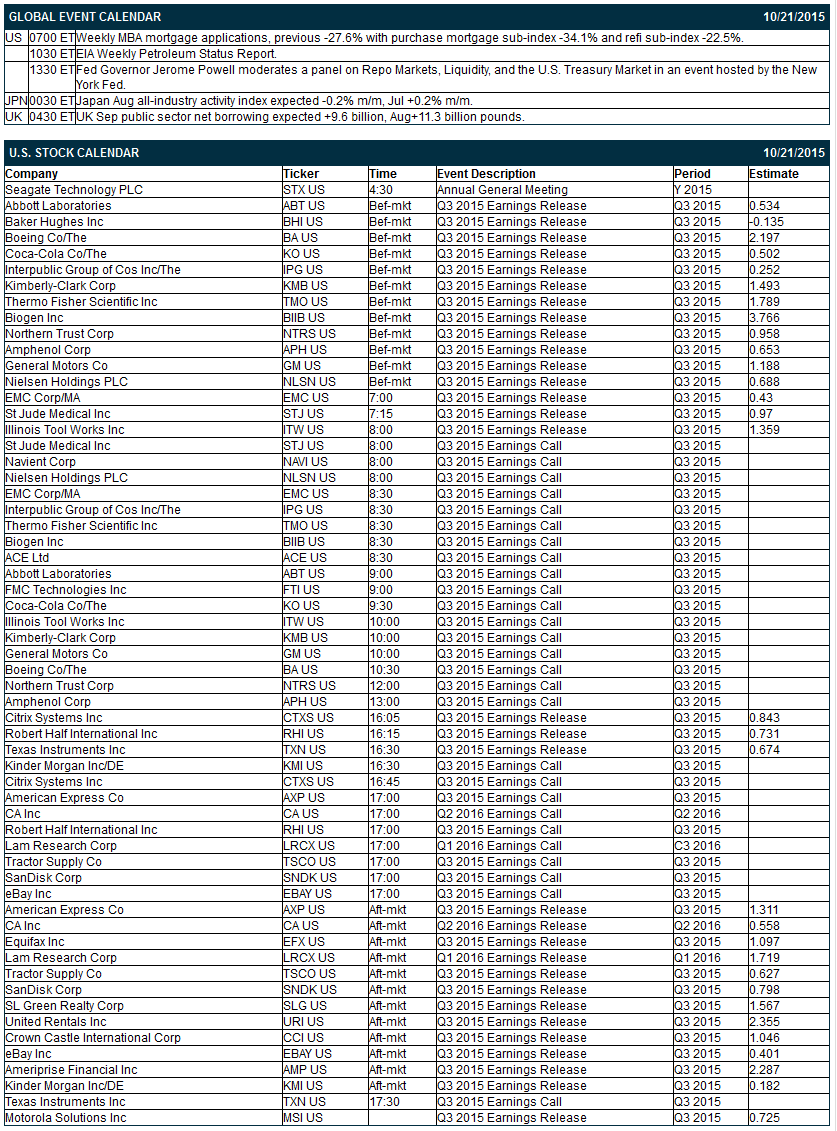Select the Ticker column header
Screen dimensions: 837x1131
click(301, 174)
